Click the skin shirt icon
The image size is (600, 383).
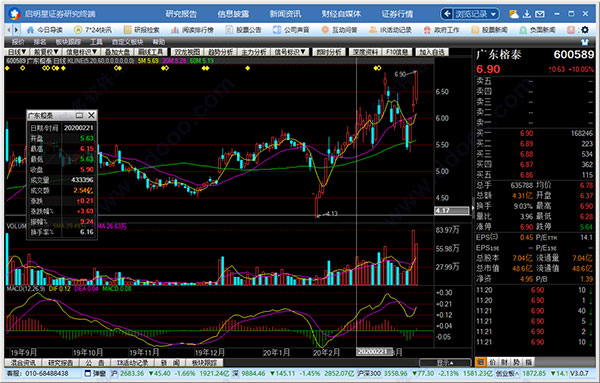tap(585, 42)
